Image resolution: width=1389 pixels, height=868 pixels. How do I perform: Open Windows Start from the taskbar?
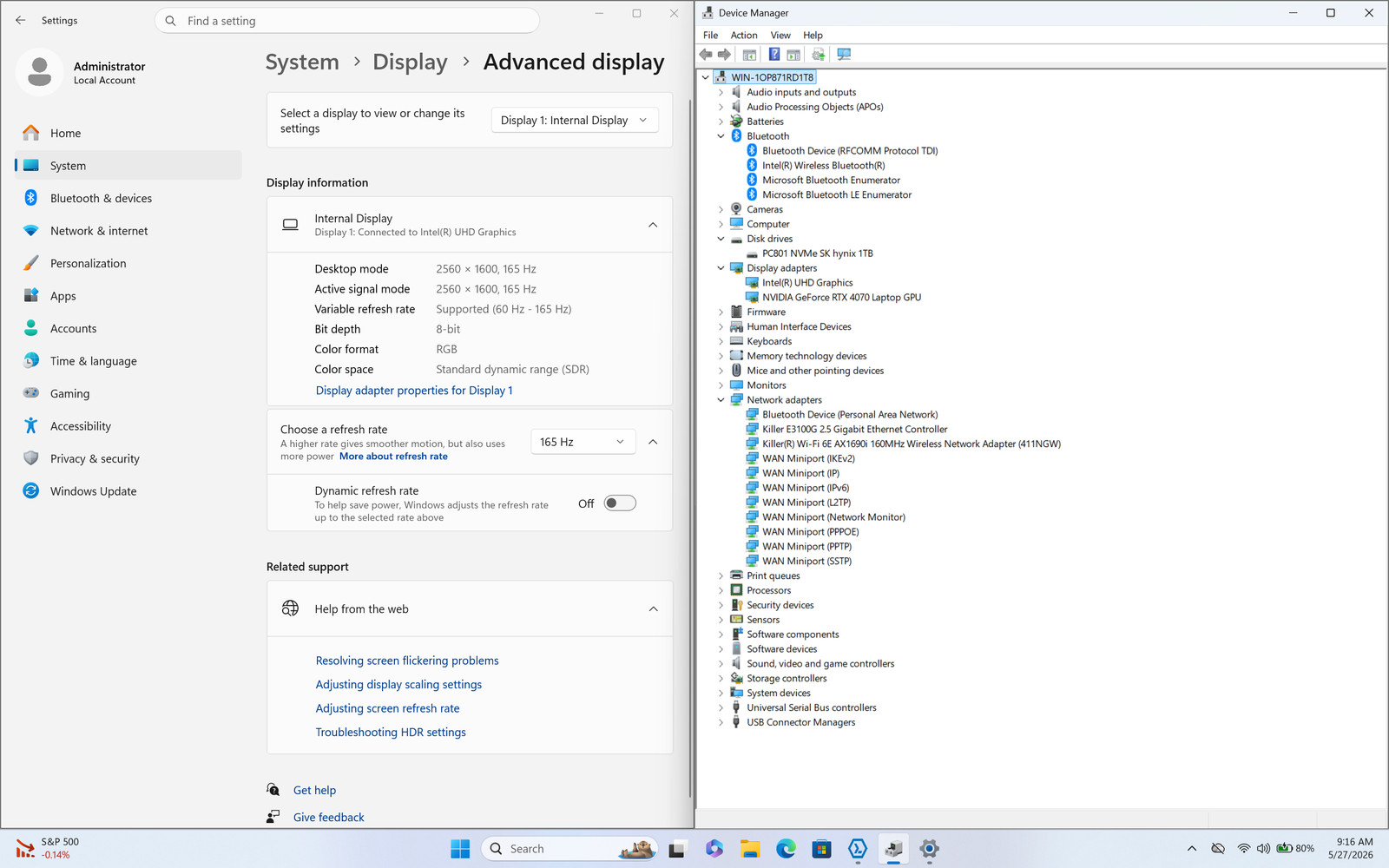460,849
